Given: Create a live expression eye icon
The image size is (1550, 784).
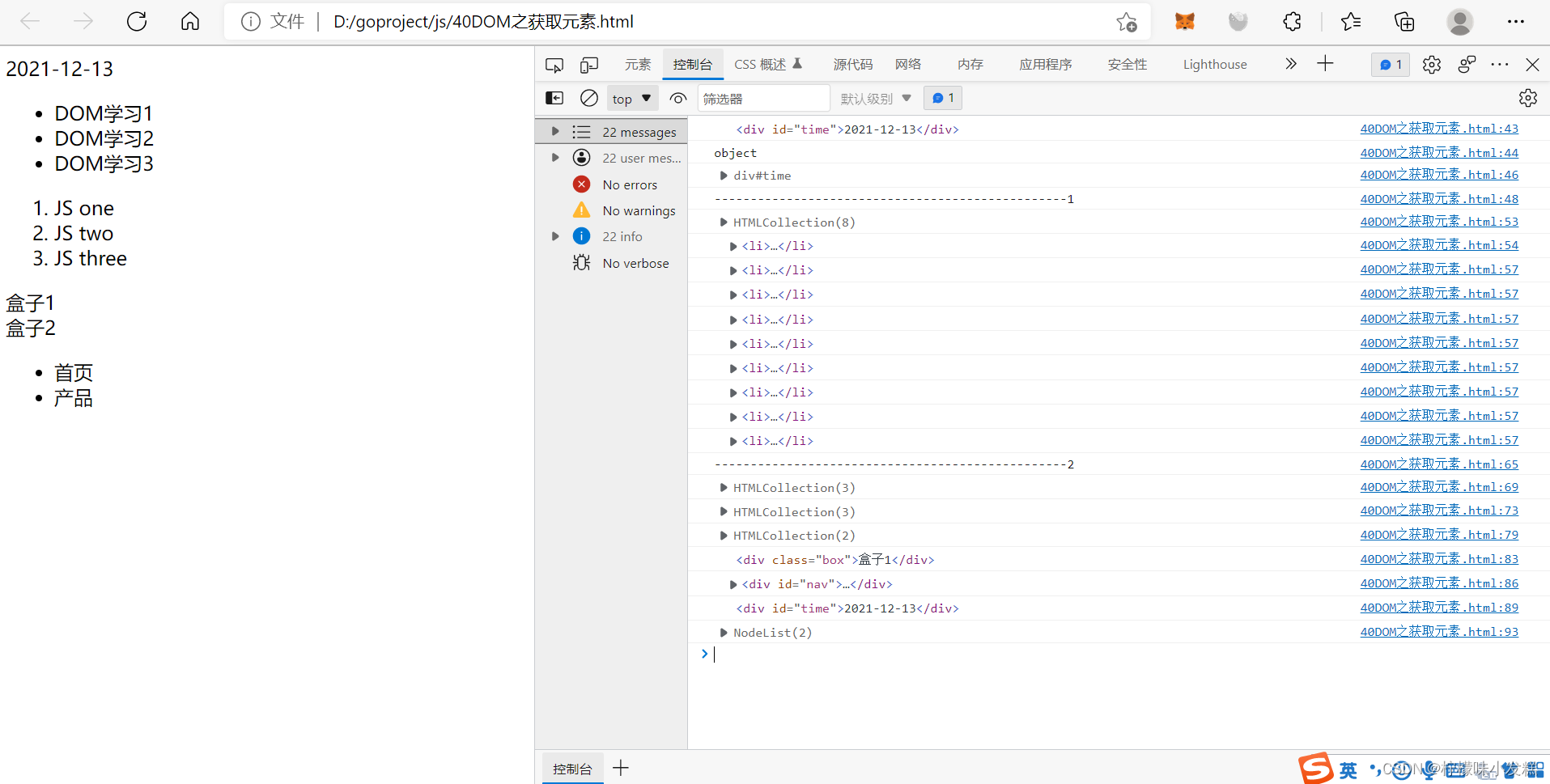Looking at the screenshot, I should 678,98.
